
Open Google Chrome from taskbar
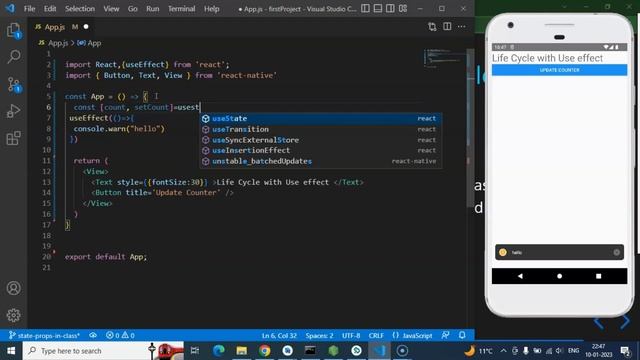[264, 351]
